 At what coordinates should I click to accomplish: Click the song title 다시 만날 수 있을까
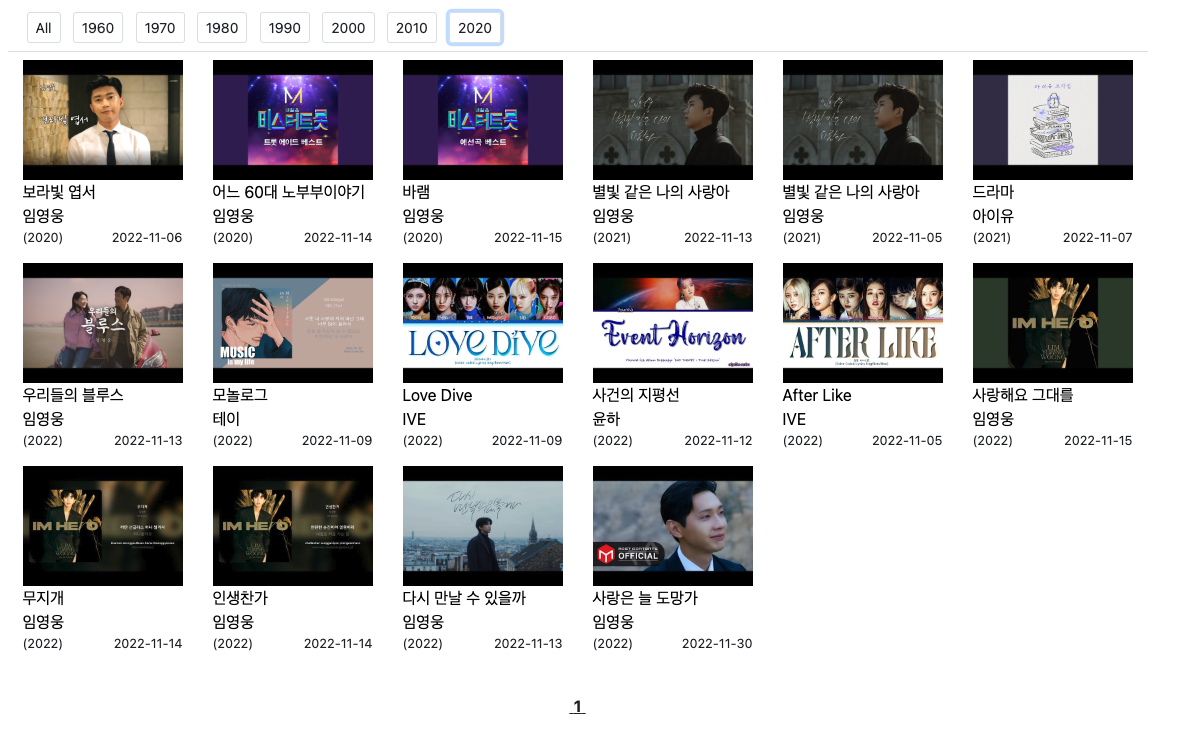pyautogui.click(x=465, y=599)
